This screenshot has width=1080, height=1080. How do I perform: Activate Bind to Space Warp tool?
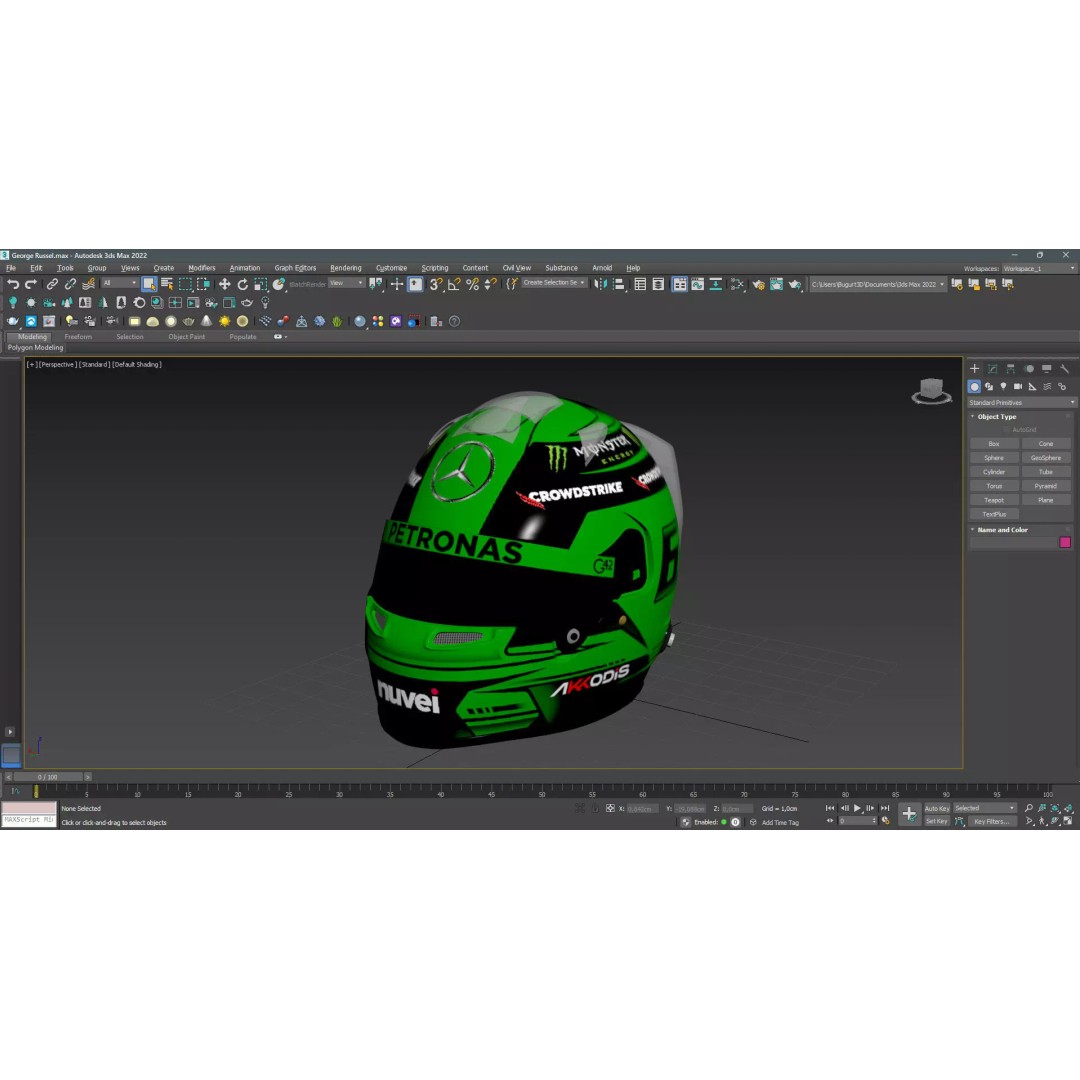(x=88, y=284)
